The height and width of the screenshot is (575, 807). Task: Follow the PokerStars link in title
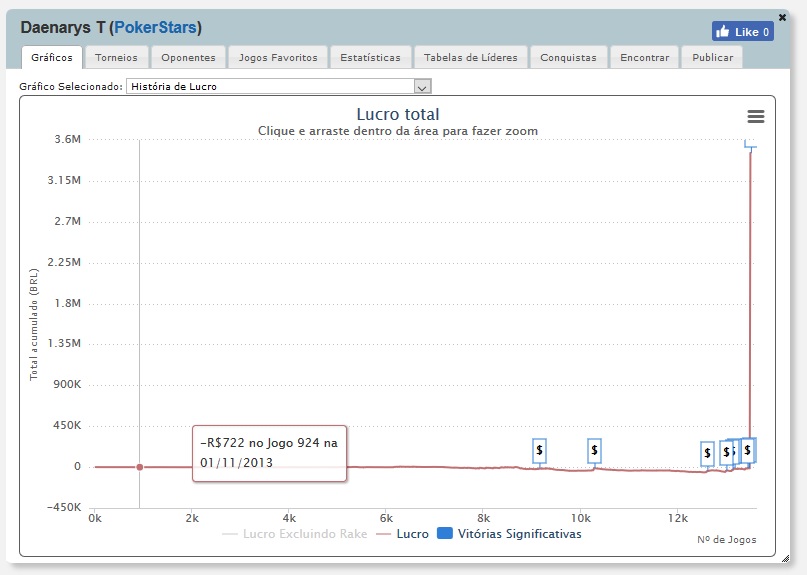click(x=155, y=27)
